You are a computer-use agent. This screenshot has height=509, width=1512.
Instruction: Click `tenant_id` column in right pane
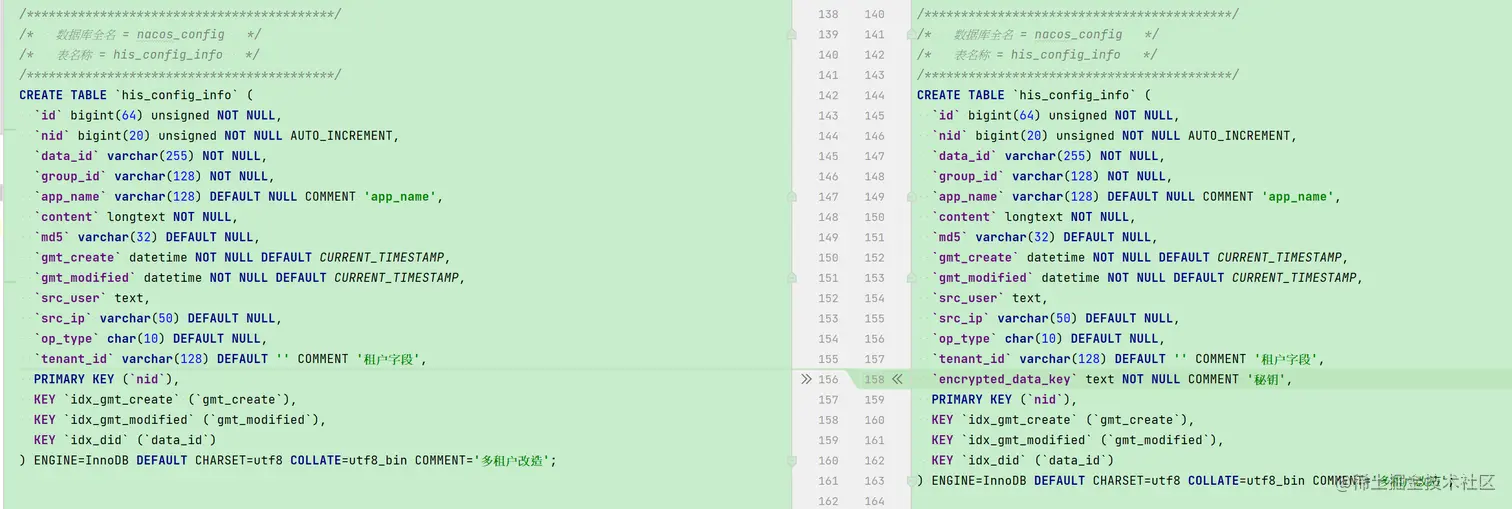click(971, 358)
